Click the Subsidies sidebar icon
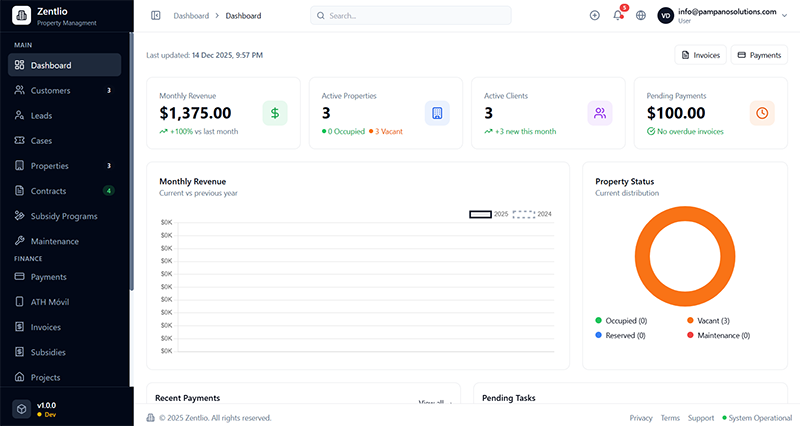The width and height of the screenshot is (800, 426). click(x=19, y=352)
